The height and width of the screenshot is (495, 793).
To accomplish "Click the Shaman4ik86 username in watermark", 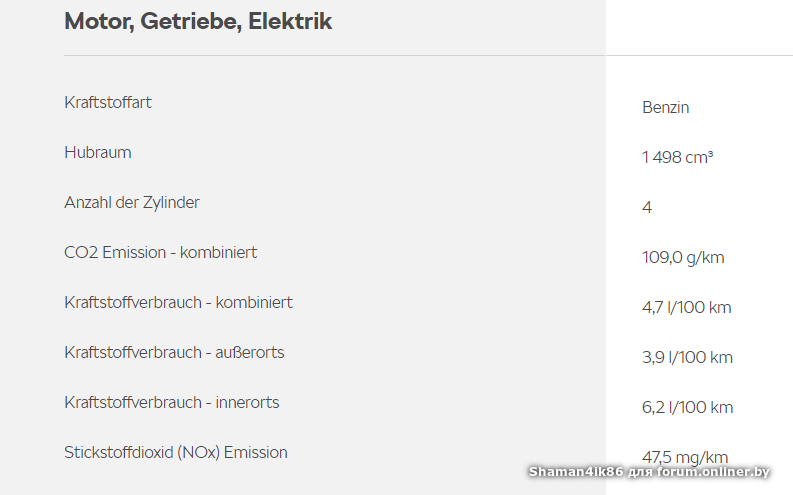I will pos(575,472).
